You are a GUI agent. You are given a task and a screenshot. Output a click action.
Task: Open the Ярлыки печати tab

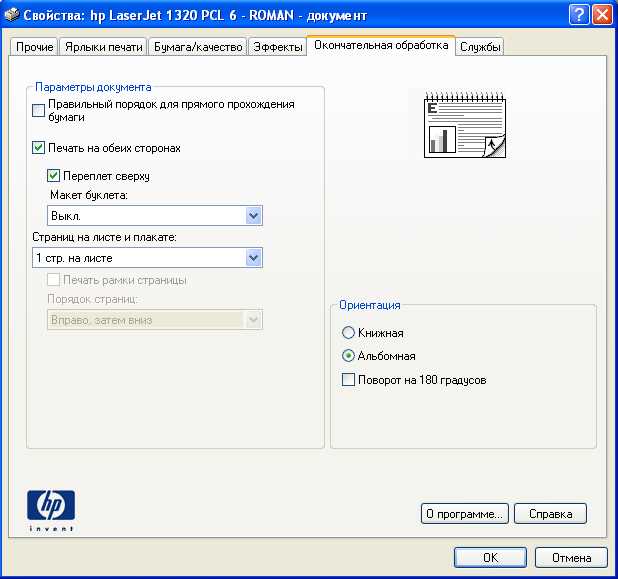pyautogui.click(x=104, y=47)
